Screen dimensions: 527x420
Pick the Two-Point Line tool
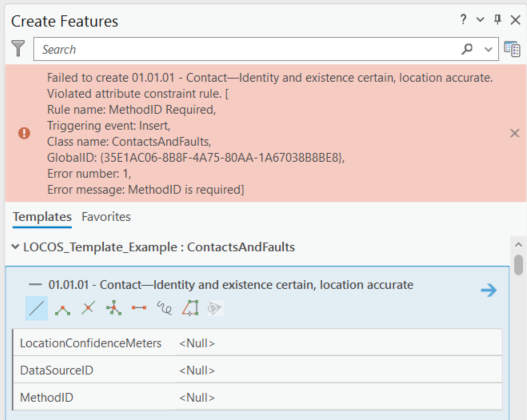click(139, 308)
